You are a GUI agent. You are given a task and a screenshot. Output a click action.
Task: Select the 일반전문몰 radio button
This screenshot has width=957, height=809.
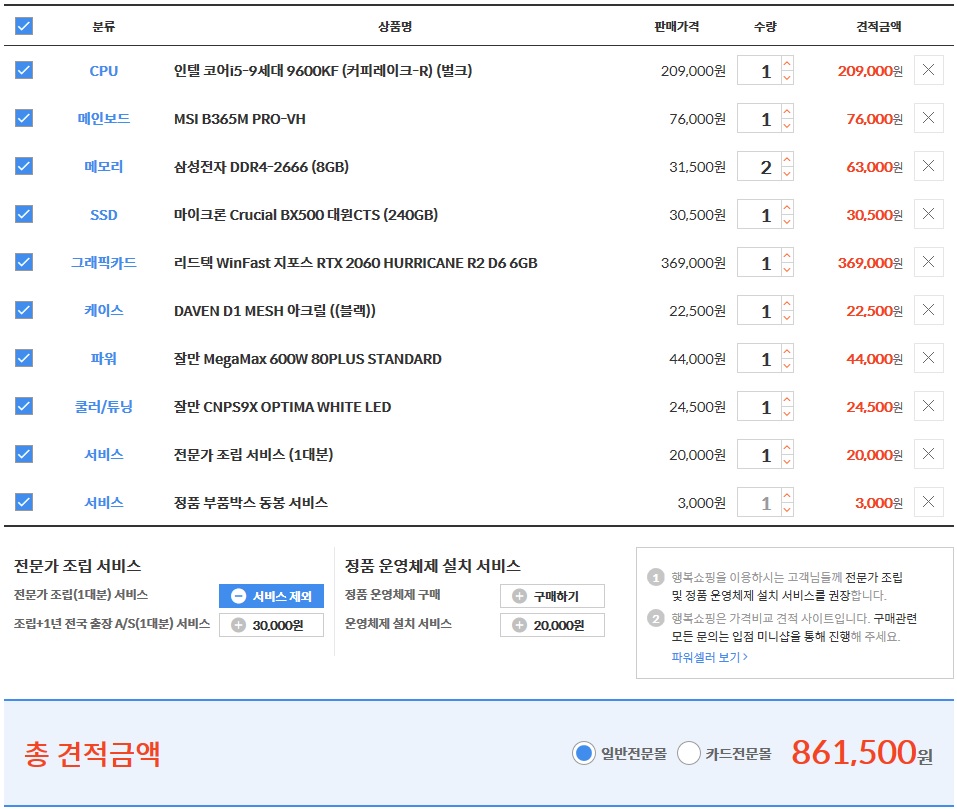583,753
